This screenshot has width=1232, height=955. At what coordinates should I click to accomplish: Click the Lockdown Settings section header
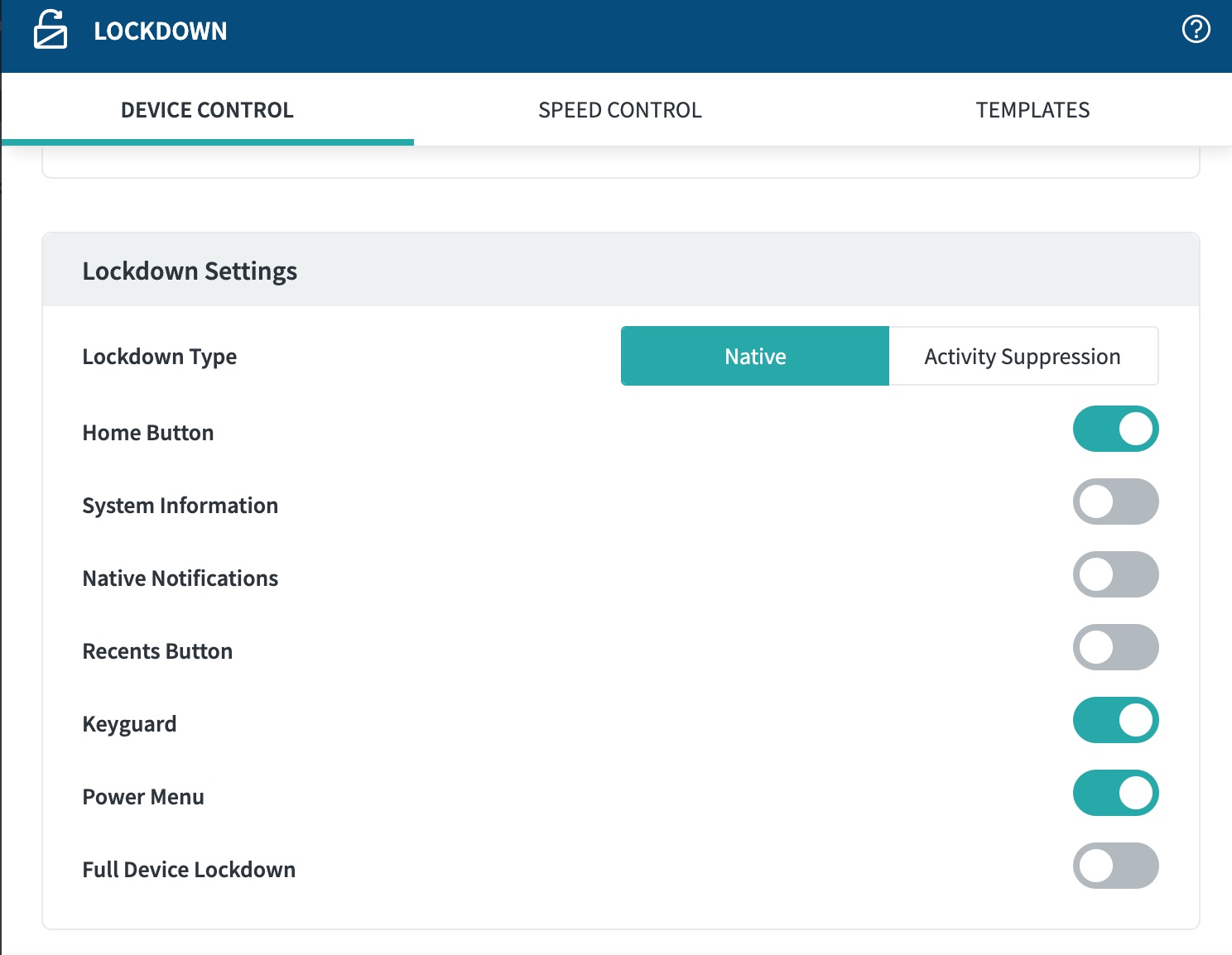tap(190, 271)
